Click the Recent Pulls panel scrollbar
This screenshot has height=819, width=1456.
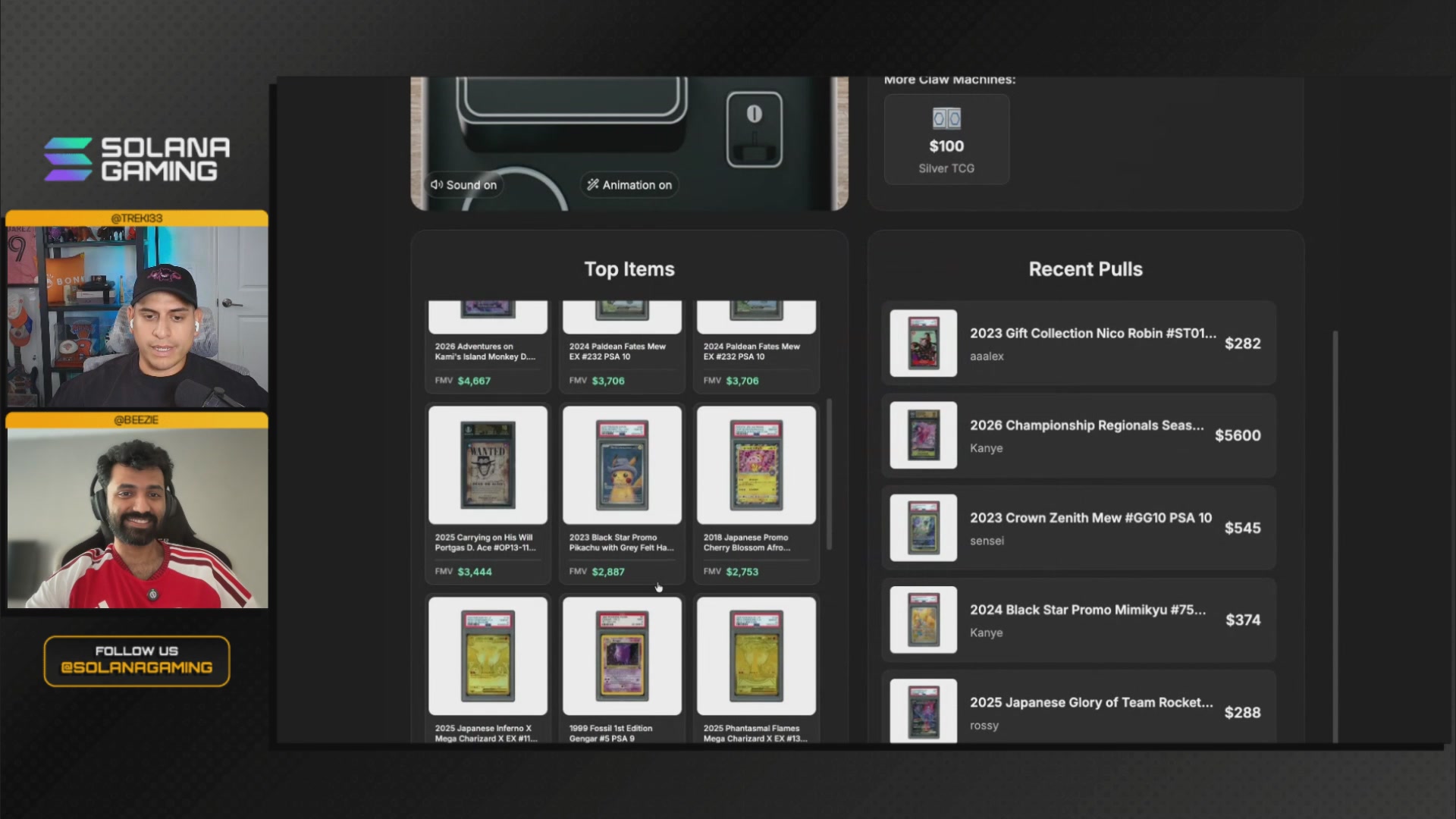(1335, 536)
